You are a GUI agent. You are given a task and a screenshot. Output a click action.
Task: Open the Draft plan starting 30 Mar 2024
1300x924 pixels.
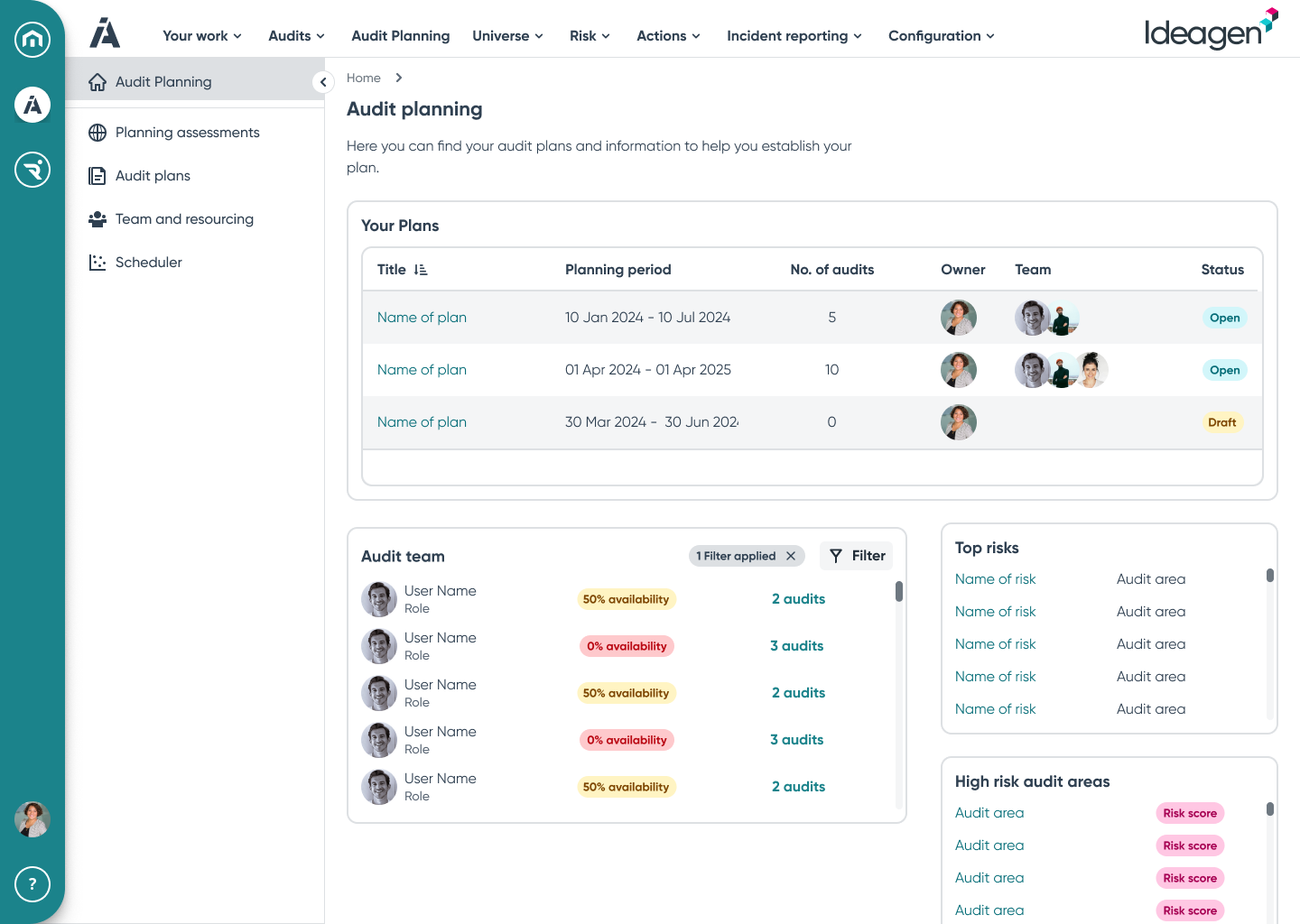pos(422,422)
